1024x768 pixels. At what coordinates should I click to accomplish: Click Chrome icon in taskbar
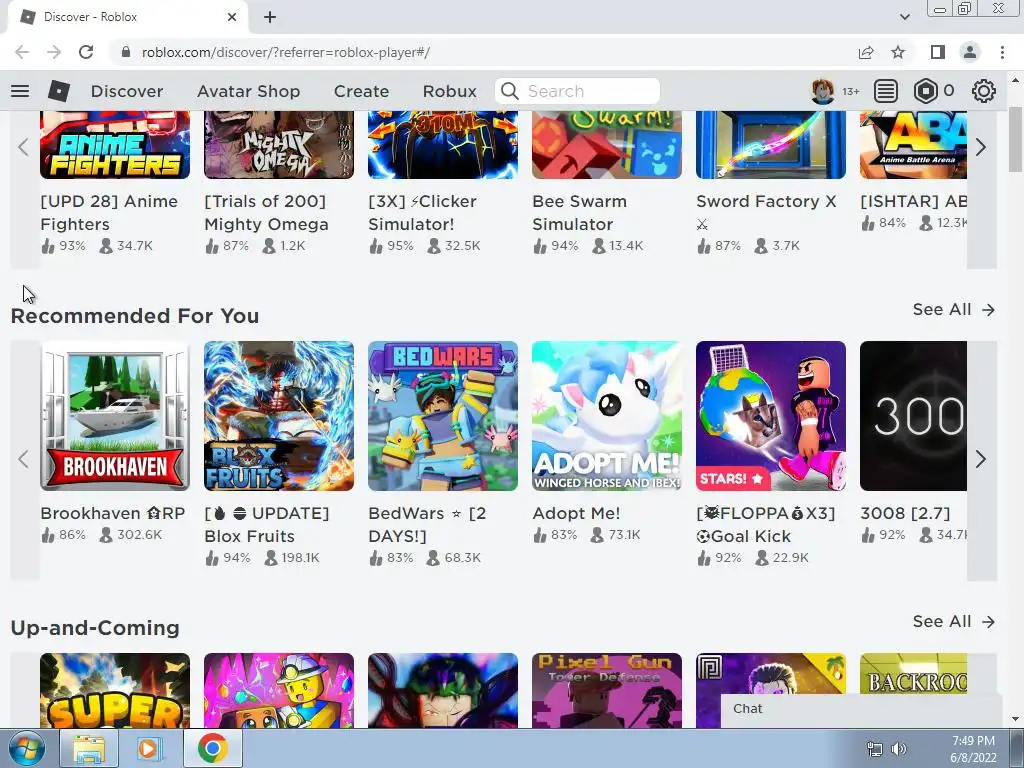click(213, 748)
